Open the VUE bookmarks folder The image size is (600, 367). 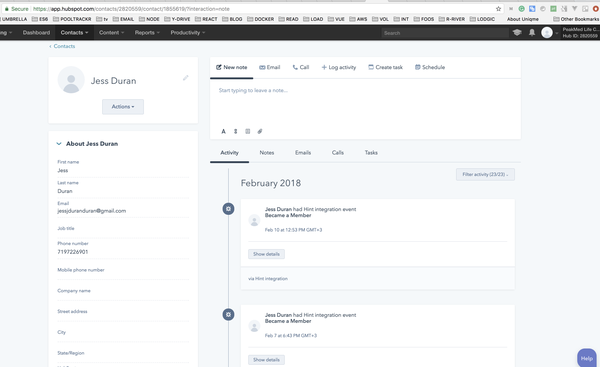(x=336, y=19)
